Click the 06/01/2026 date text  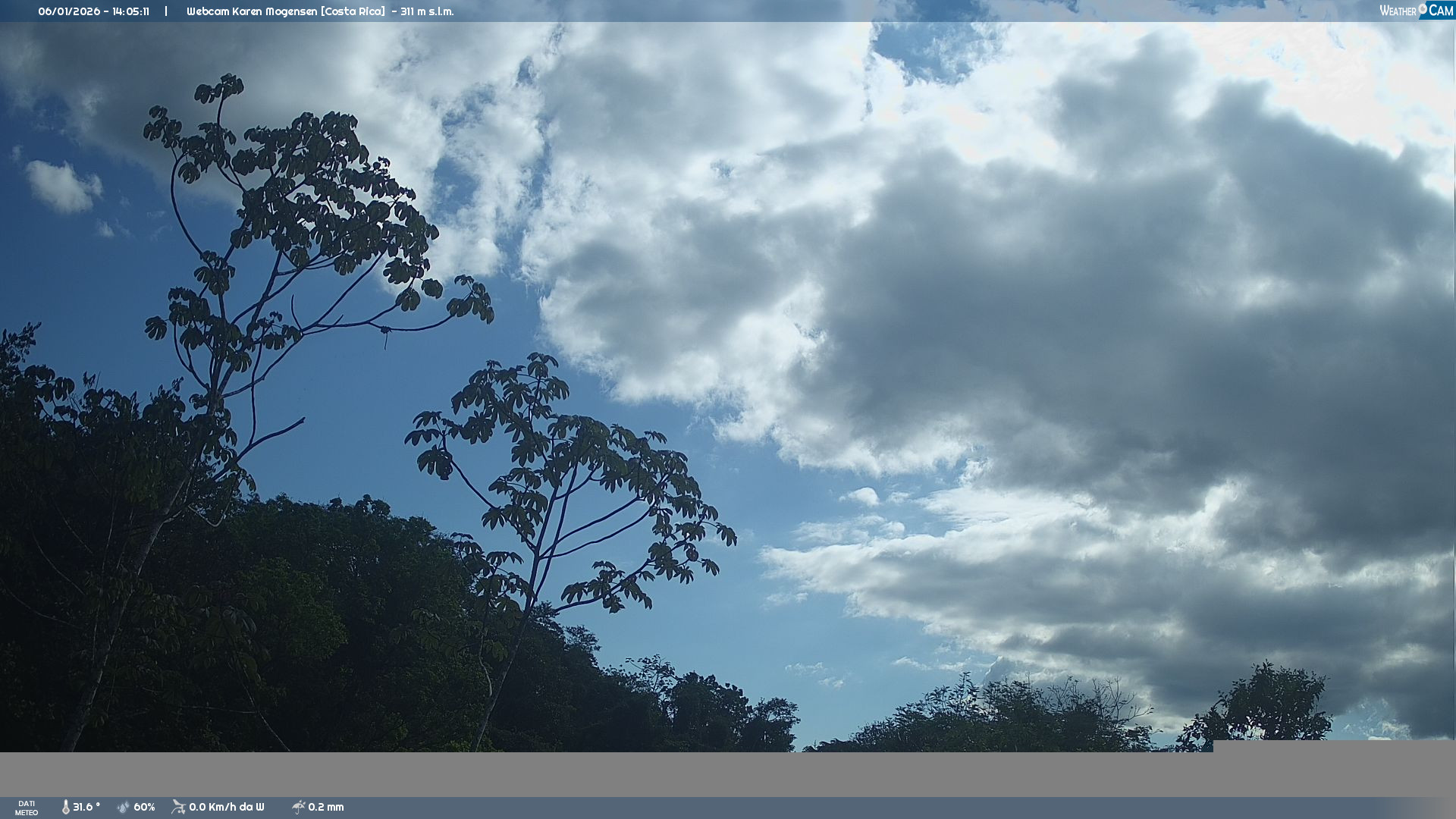tap(68, 11)
